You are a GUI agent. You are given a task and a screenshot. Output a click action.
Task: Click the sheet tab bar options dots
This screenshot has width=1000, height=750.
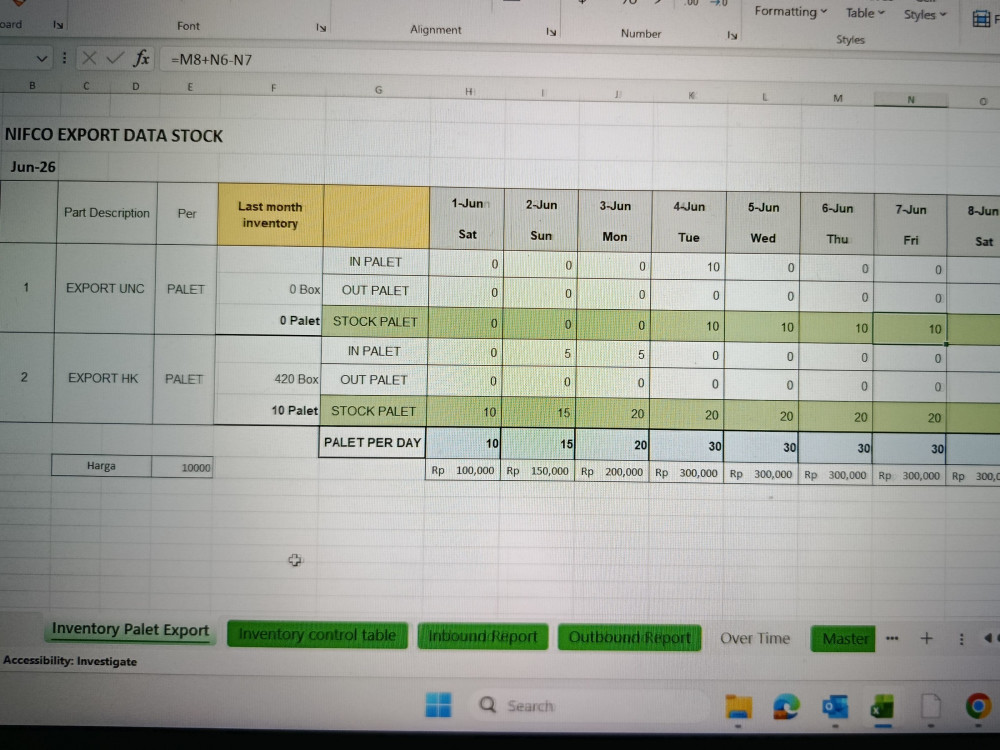tap(962, 639)
